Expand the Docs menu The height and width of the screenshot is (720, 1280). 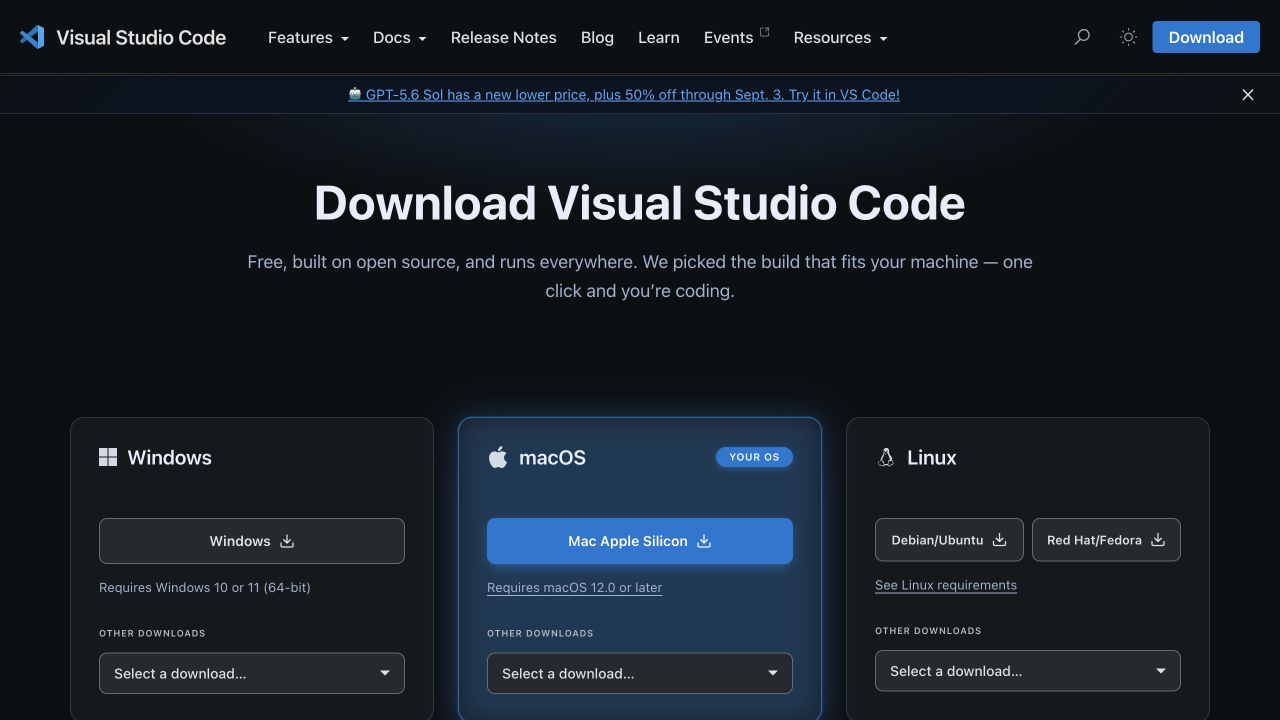pyautogui.click(x=399, y=37)
